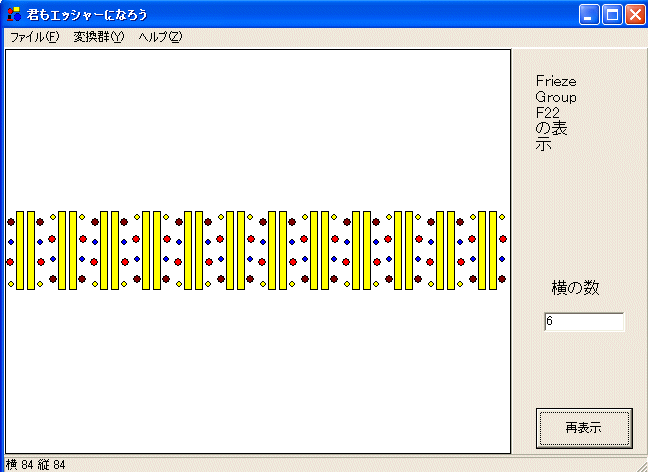Focus the 横の数 input field
This screenshot has width=648, height=472.
(584, 322)
